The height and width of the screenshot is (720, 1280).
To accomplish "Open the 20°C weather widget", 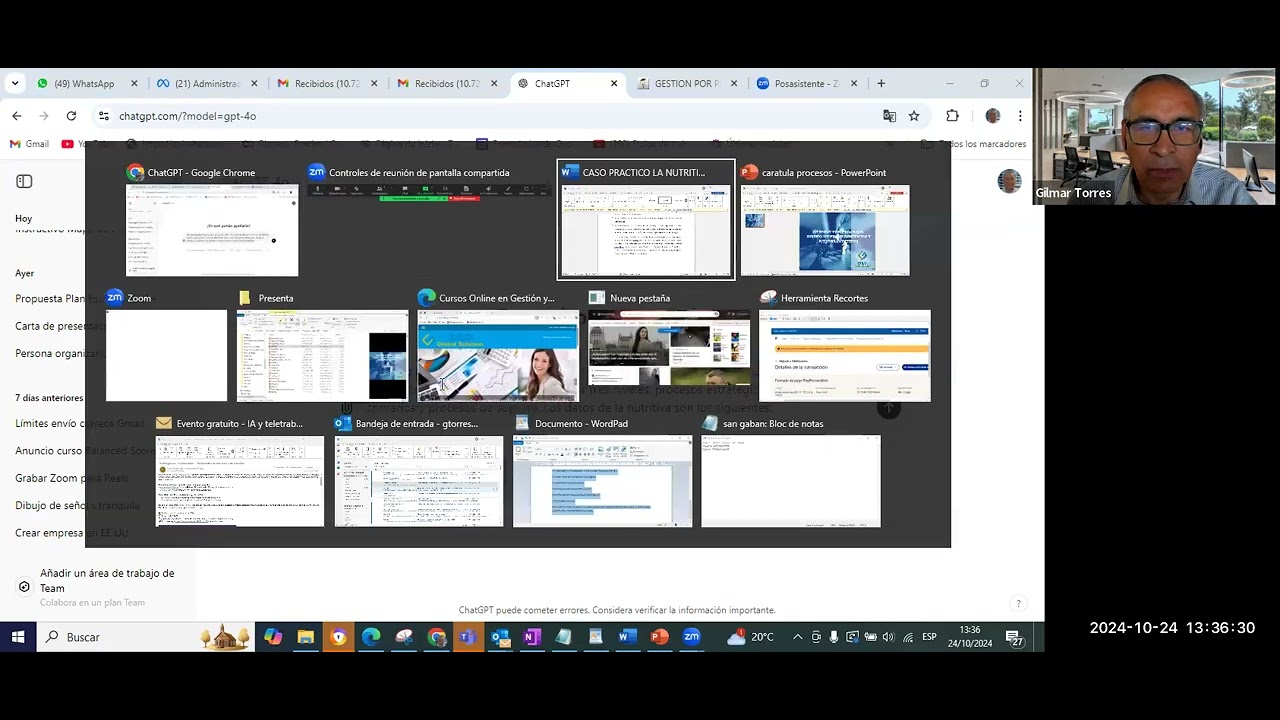I will (x=751, y=637).
